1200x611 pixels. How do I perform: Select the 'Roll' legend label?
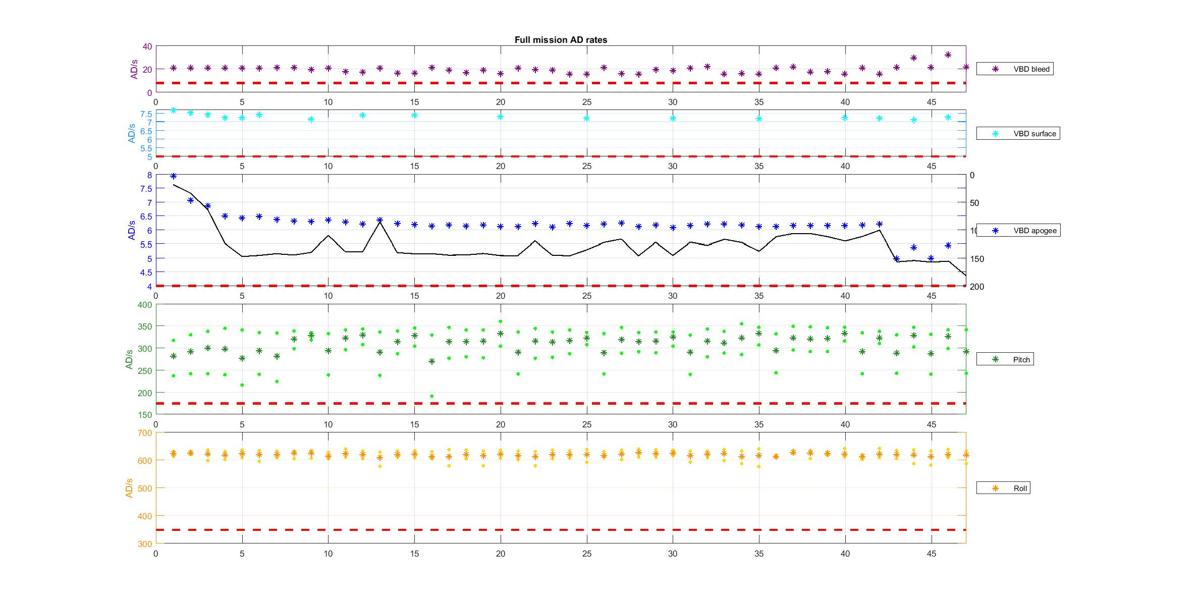coord(1020,488)
